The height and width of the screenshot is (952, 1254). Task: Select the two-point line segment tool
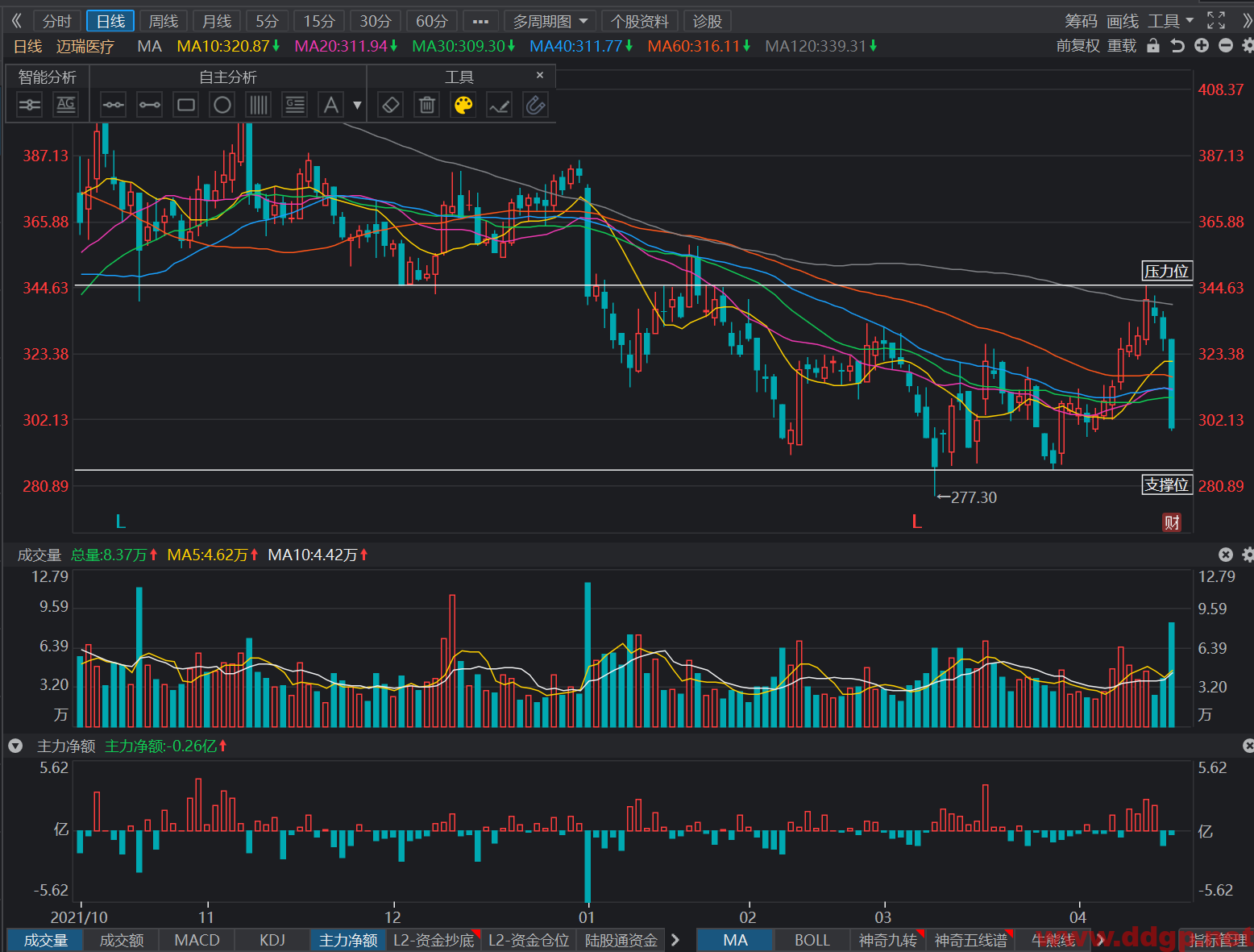pyautogui.click(x=149, y=105)
